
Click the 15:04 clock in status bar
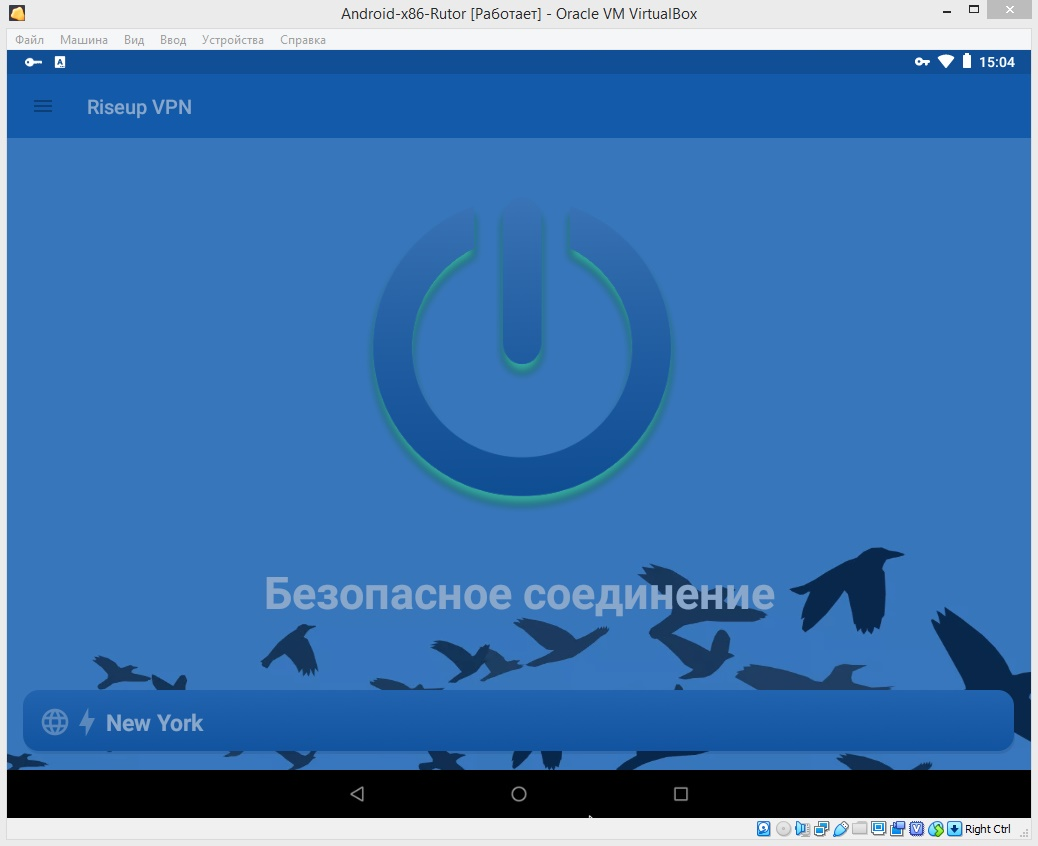pyautogui.click(x=996, y=62)
